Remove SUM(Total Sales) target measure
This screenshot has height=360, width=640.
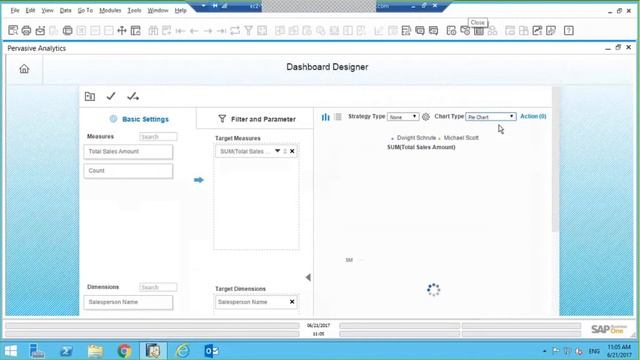[292, 151]
